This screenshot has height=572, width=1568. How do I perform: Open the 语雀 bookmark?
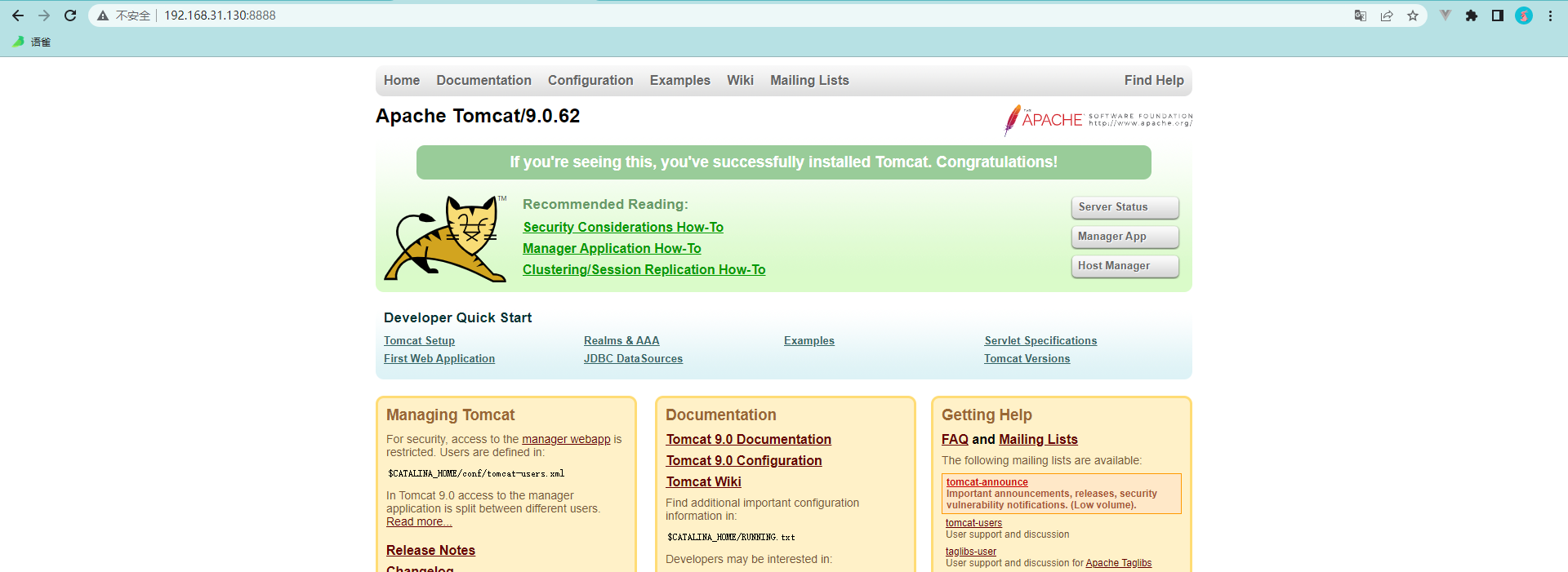click(x=32, y=42)
